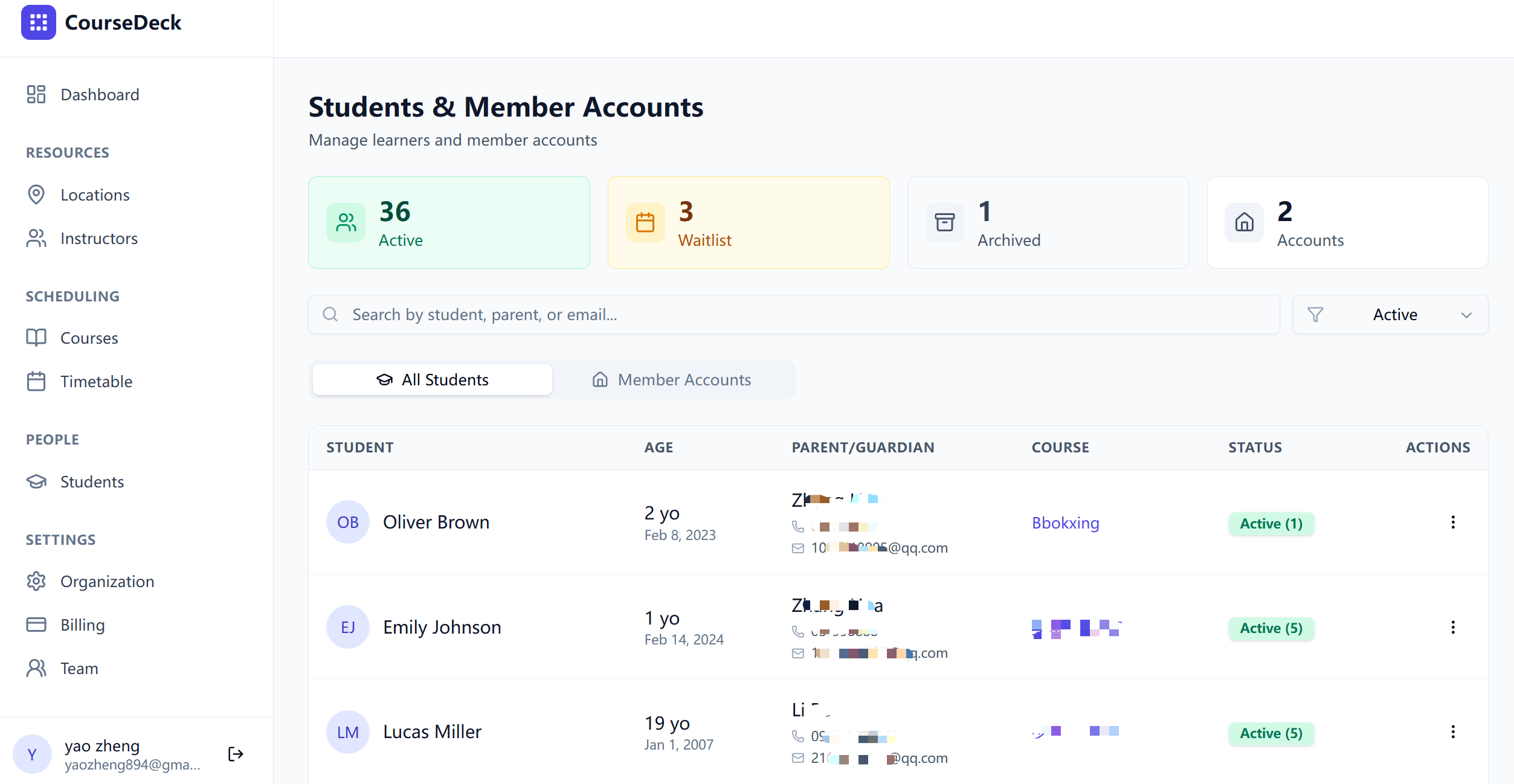Screen dimensions: 1514x784
Task: Open the Team page
Action: [x=79, y=669]
